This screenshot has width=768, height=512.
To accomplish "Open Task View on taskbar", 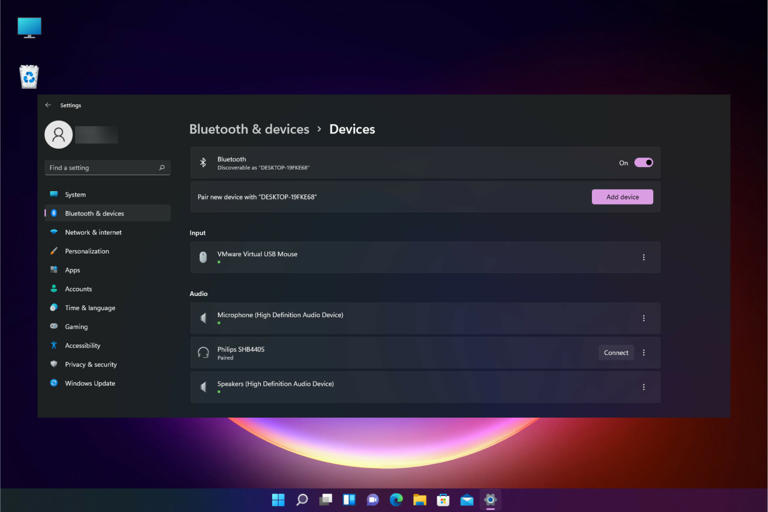I will click(x=325, y=500).
